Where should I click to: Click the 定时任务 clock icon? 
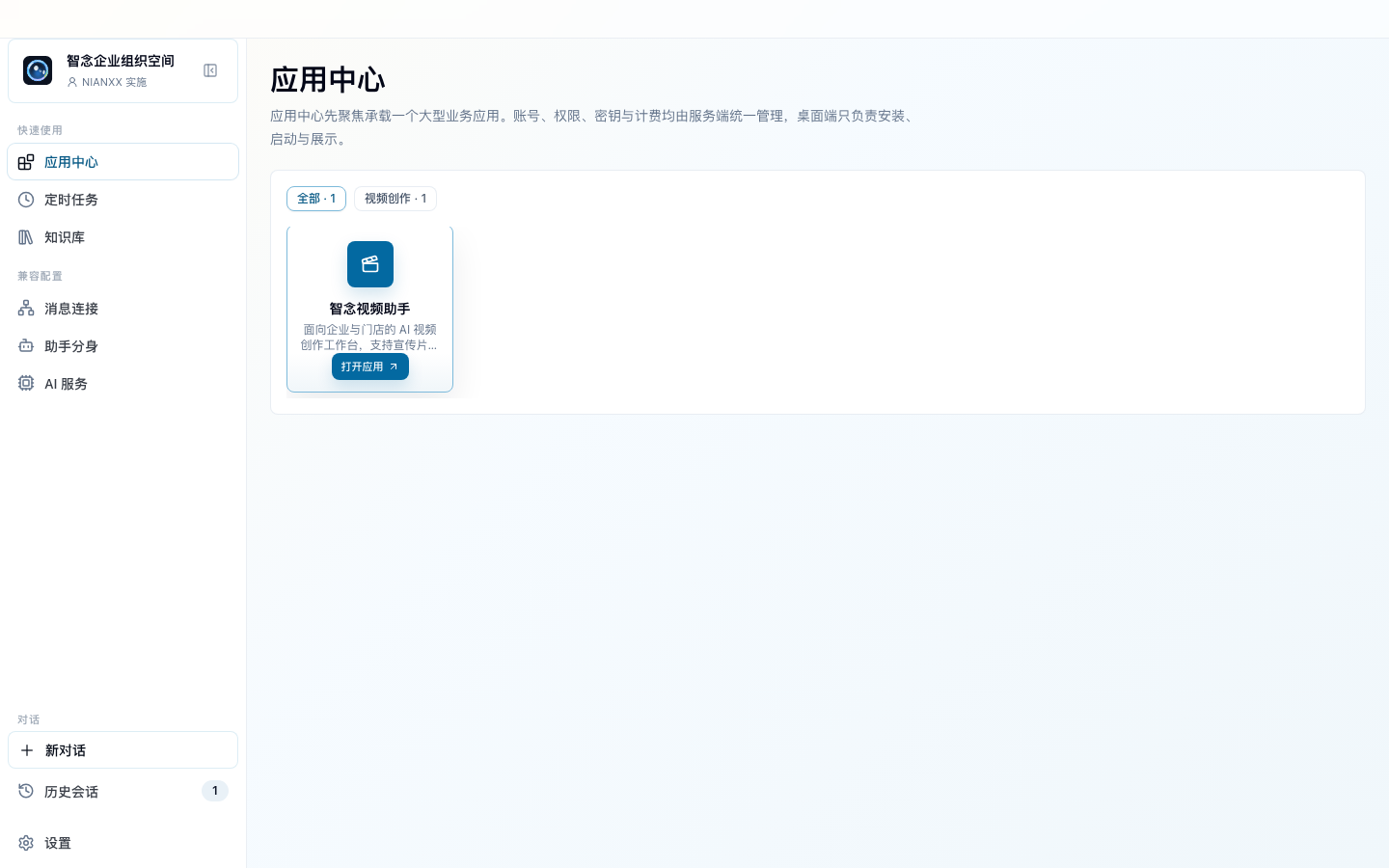26,200
